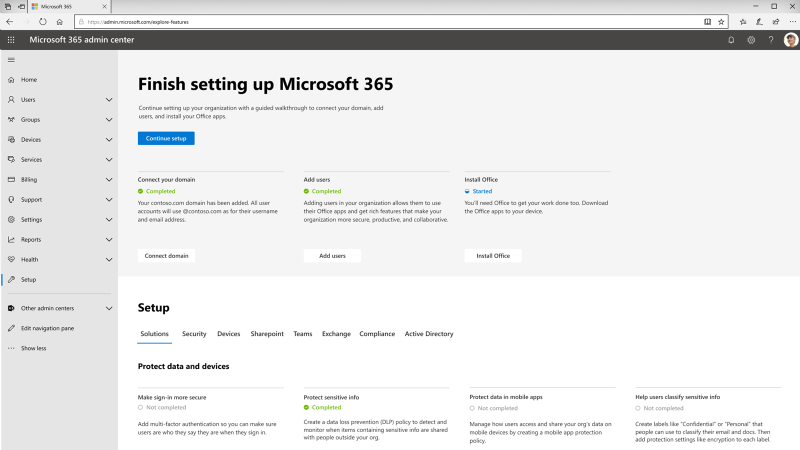
Task: Click the Show less ellipsis icon
Action: [x=11, y=348]
